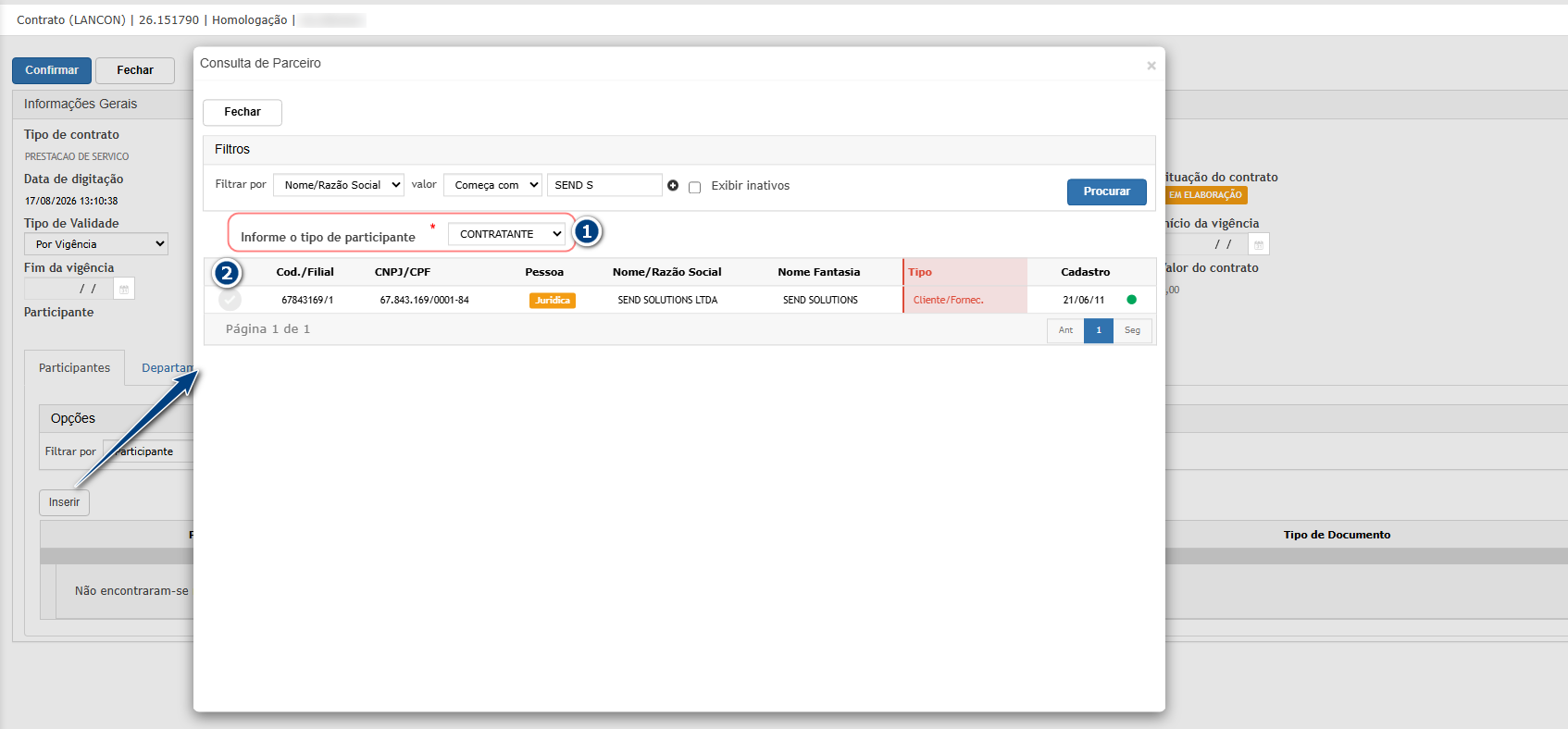Open the Fim da vigência calendar icon
Screen dimensions: 1568x729
[124, 289]
